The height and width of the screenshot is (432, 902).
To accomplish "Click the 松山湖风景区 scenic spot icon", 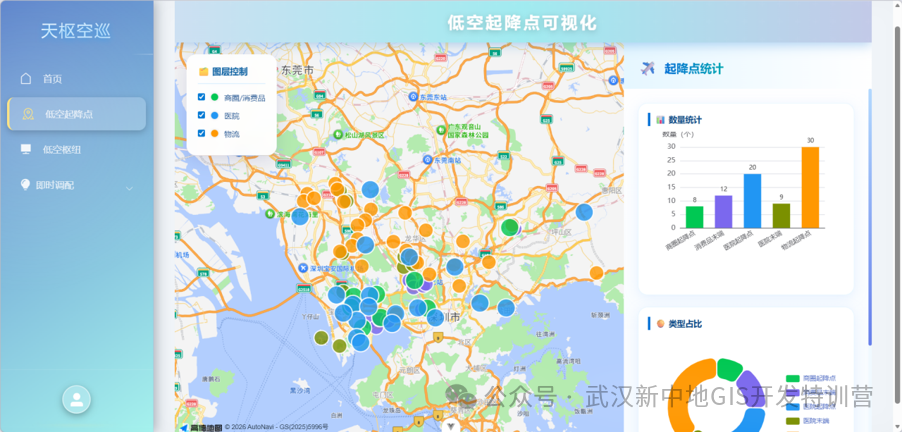I will 338,135.
